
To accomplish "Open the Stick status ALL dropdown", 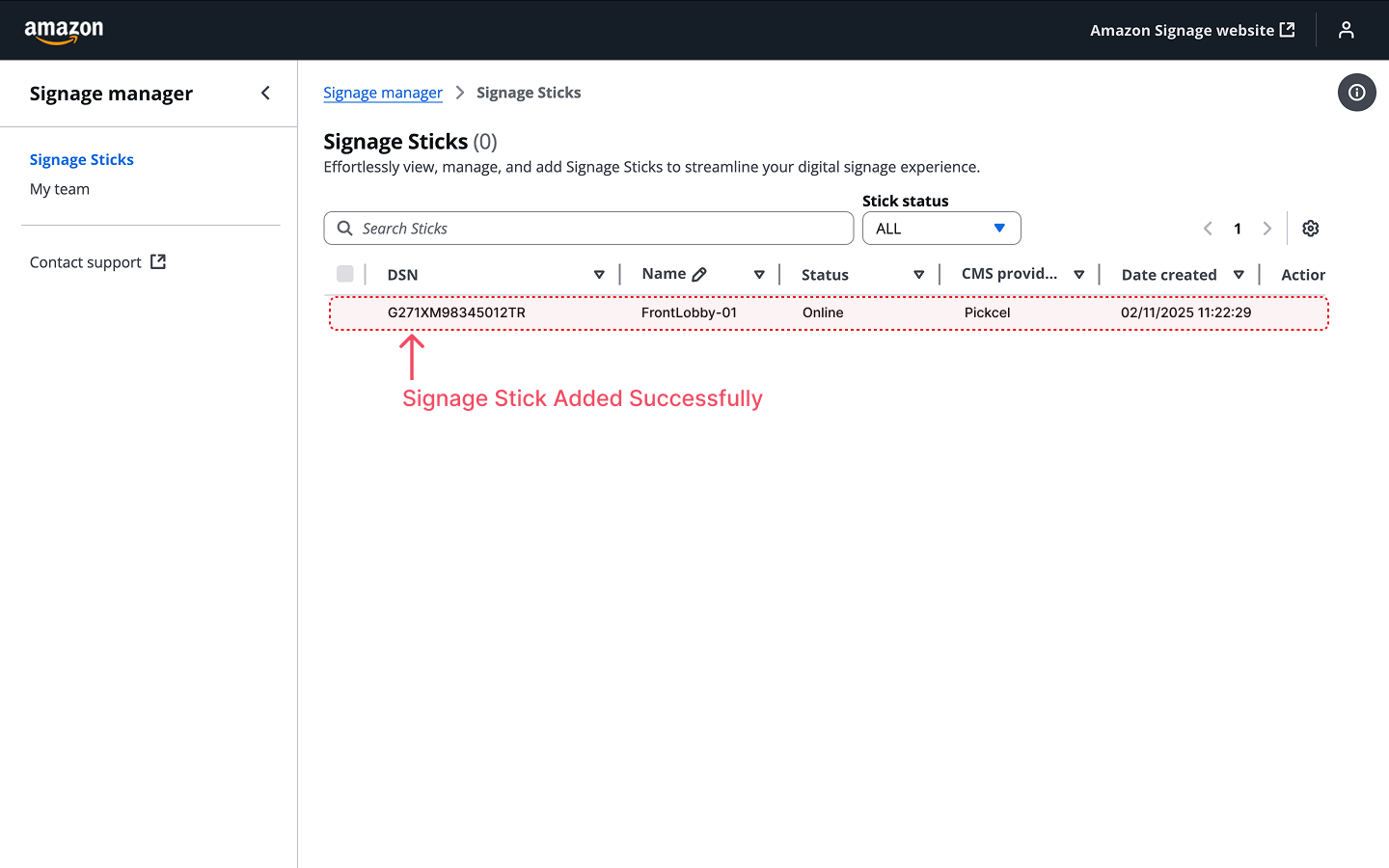I will 940,229.
